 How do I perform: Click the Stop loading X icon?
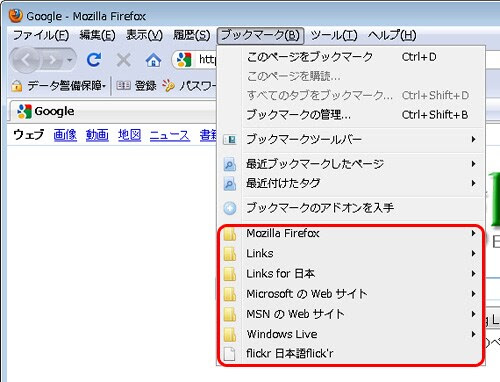click(123, 60)
